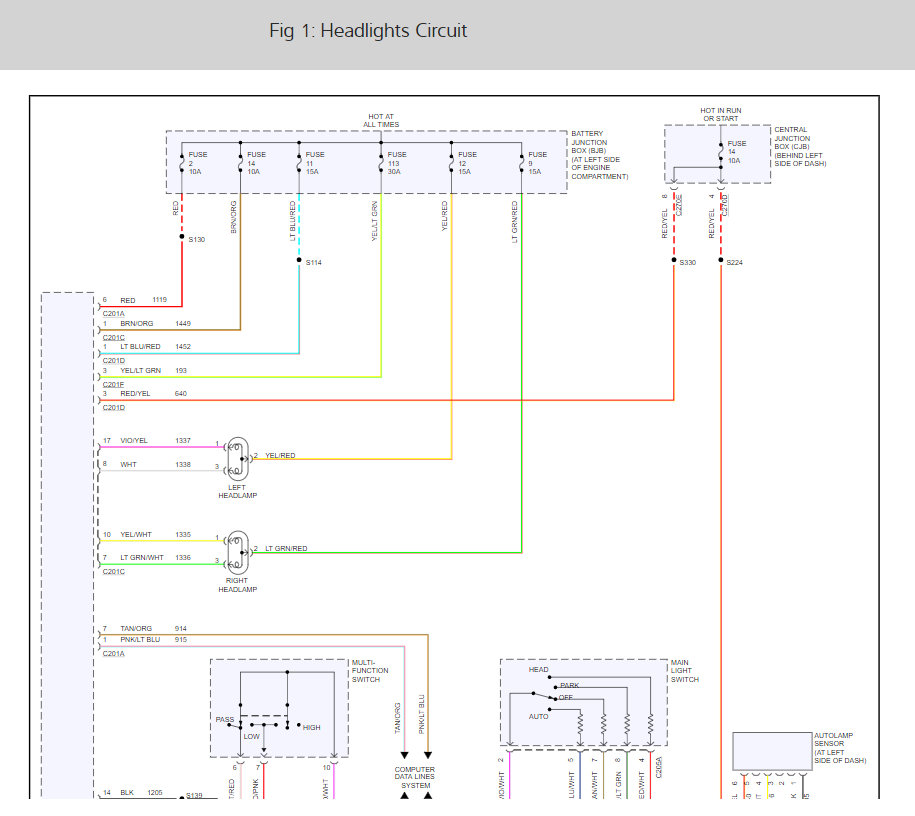Click the Autolamp Sensor box
Viewport: 915px width, 816px height.
pyautogui.click(x=772, y=751)
